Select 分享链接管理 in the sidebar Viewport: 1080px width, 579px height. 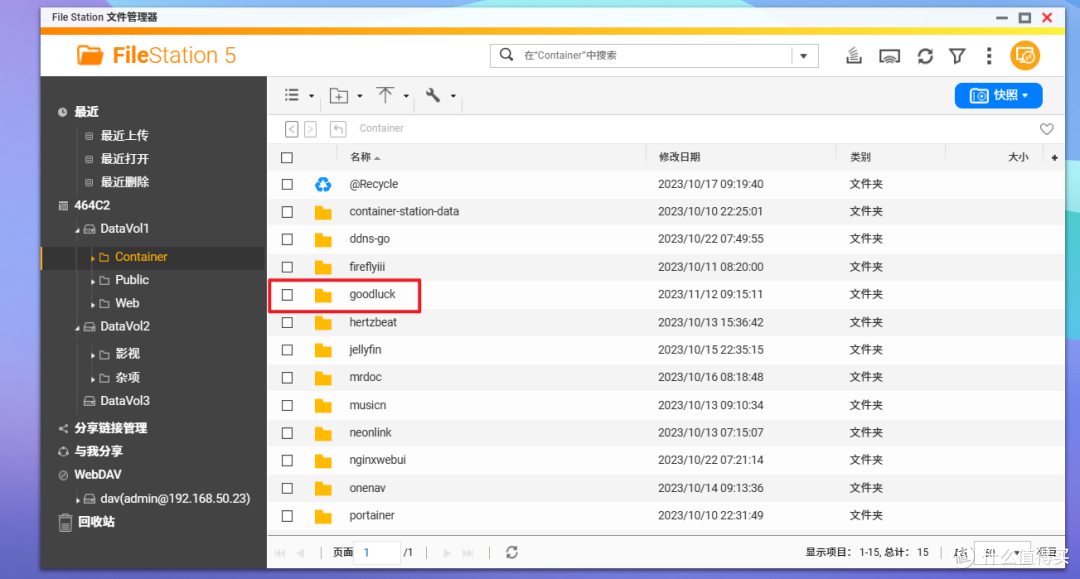(111, 428)
